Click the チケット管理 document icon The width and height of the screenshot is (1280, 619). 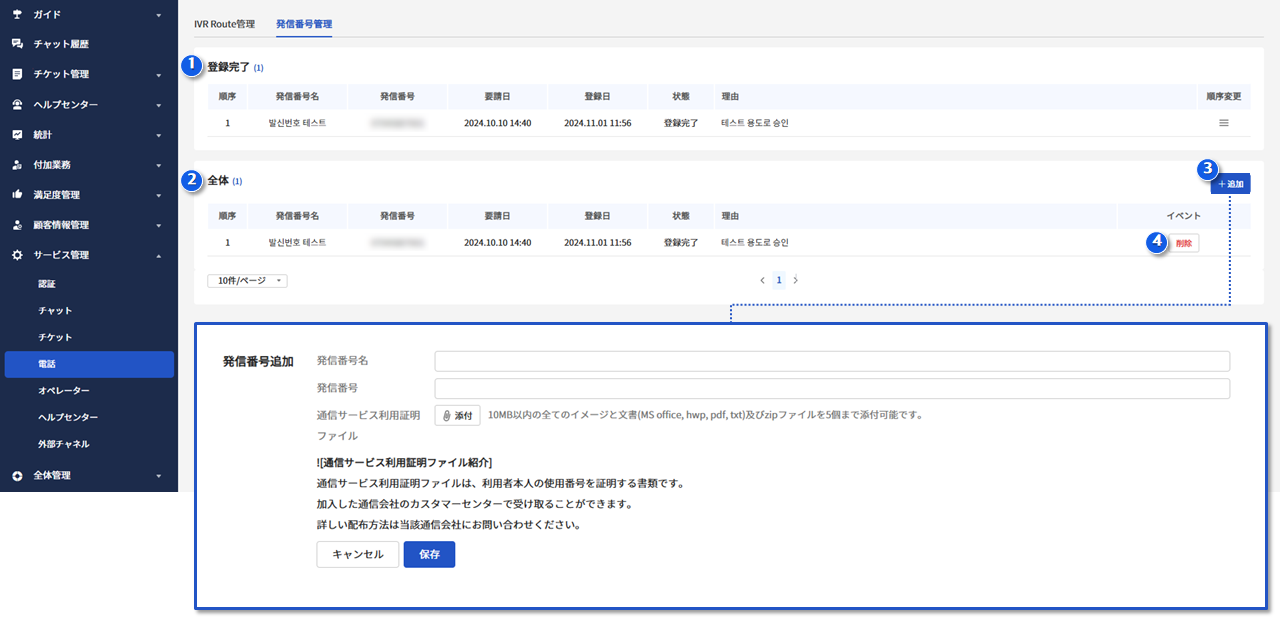pos(17,74)
